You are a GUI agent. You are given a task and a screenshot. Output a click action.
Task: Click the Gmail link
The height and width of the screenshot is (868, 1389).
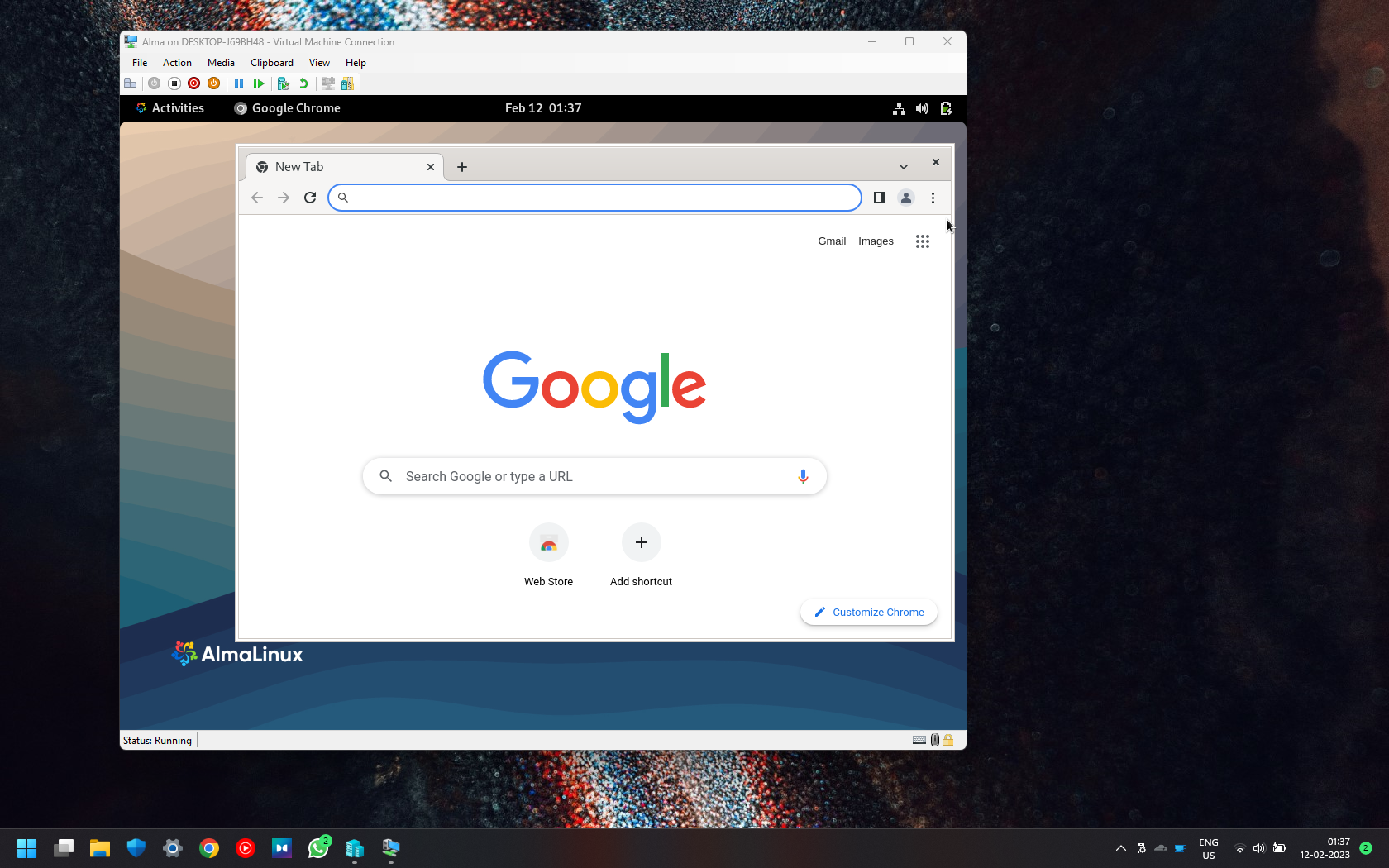[832, 241]
